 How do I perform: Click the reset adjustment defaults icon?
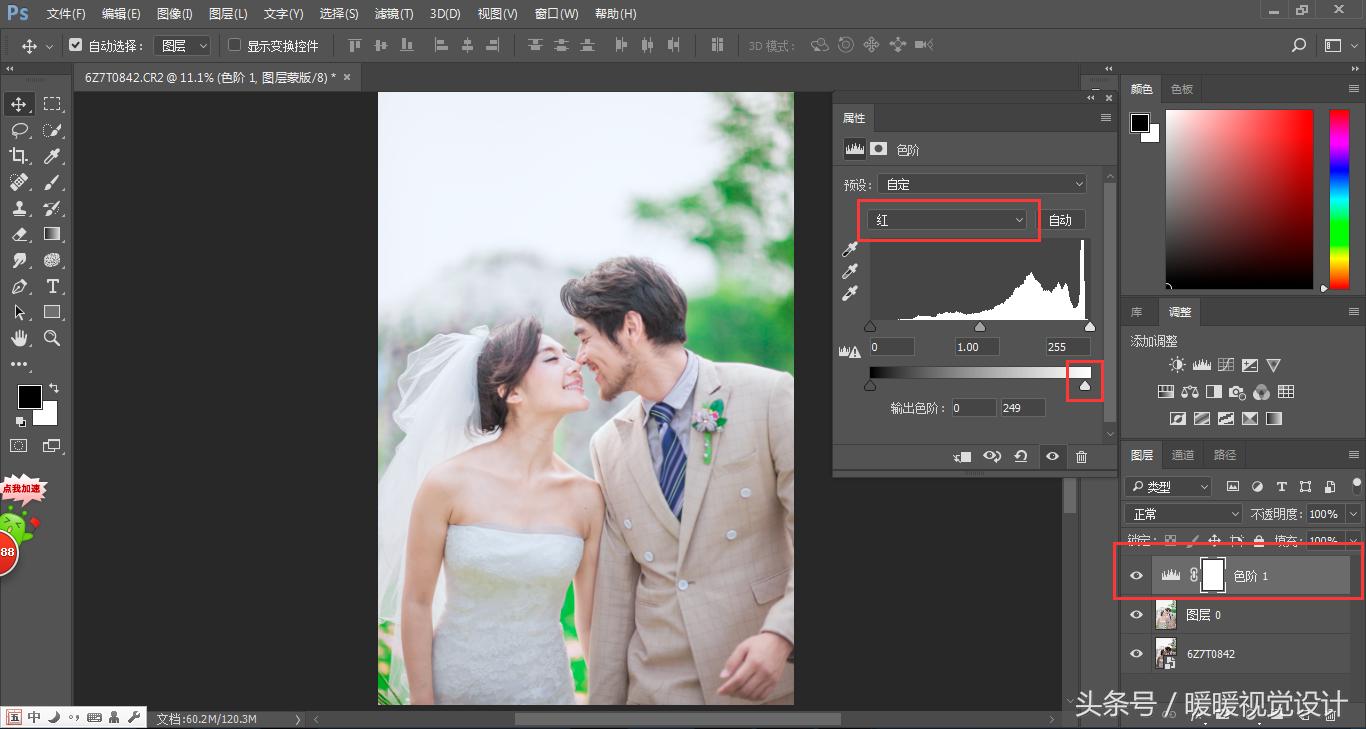click(1021, 457)
